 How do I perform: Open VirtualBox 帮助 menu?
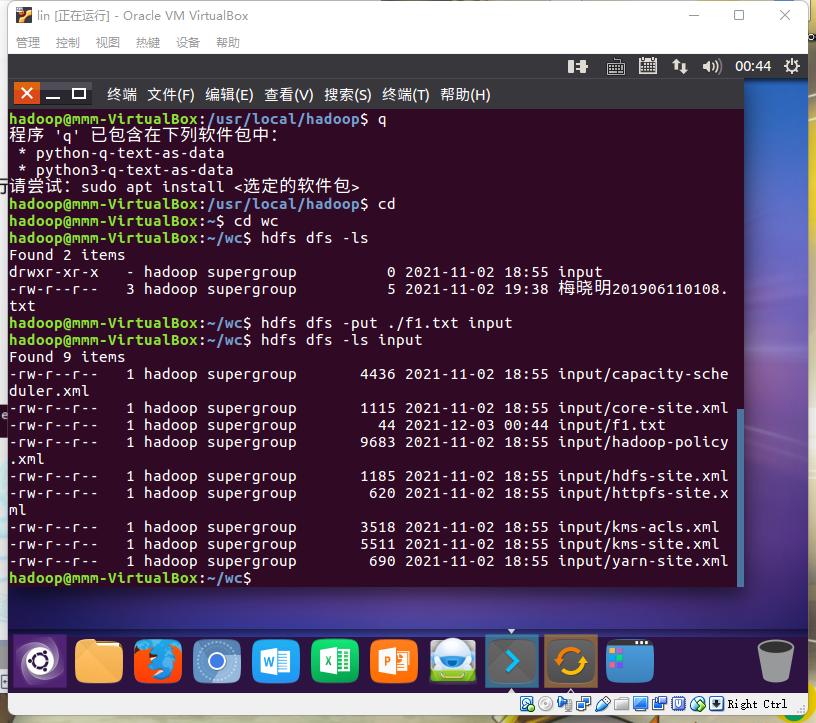(228, 43)
